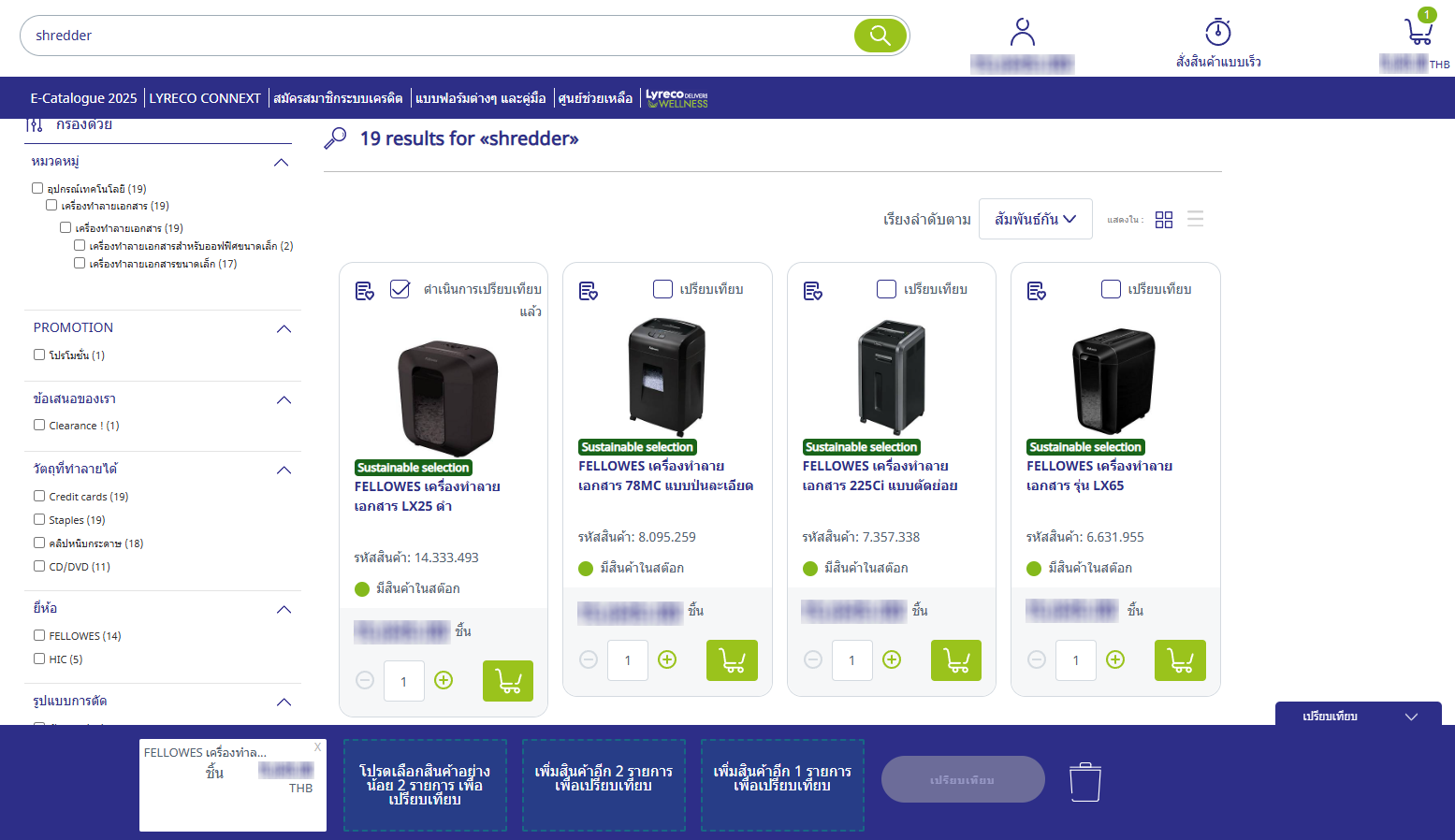1455x840 pixels.
Task: Open FELLOWES LX65 product title link
Action: [x=1099, y=475]
